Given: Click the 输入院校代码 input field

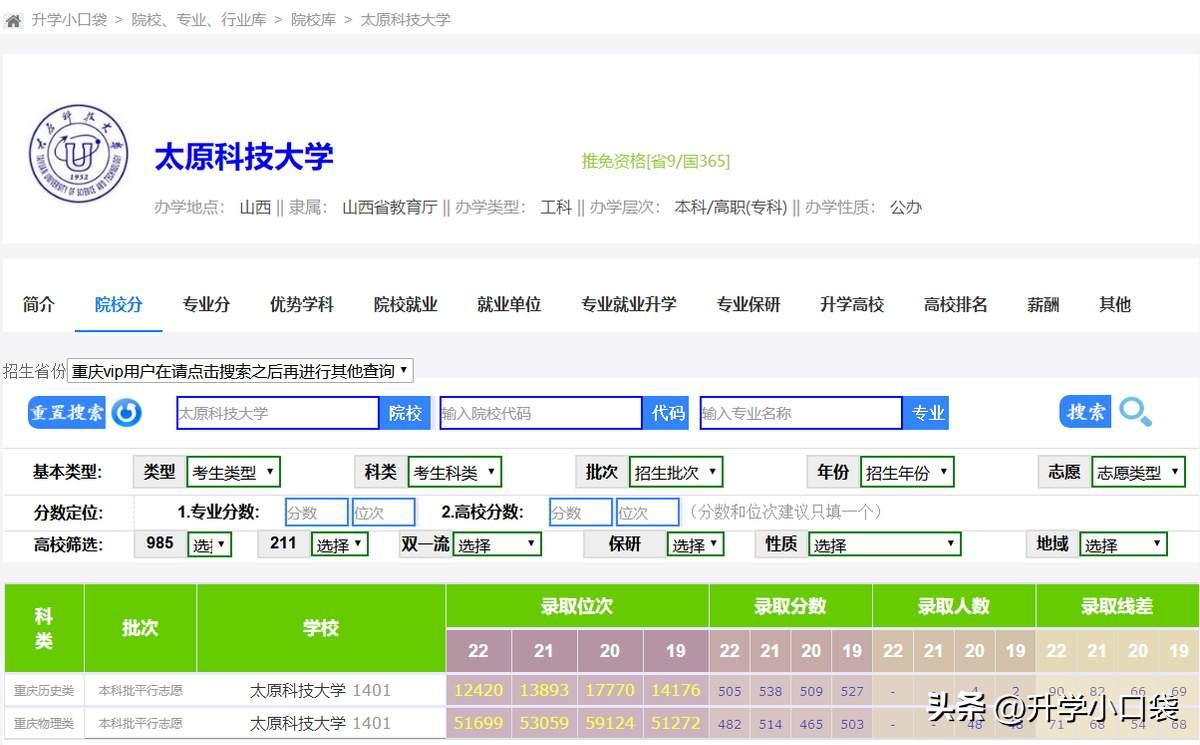Looking at the screenshot, I should pos(541,413).
